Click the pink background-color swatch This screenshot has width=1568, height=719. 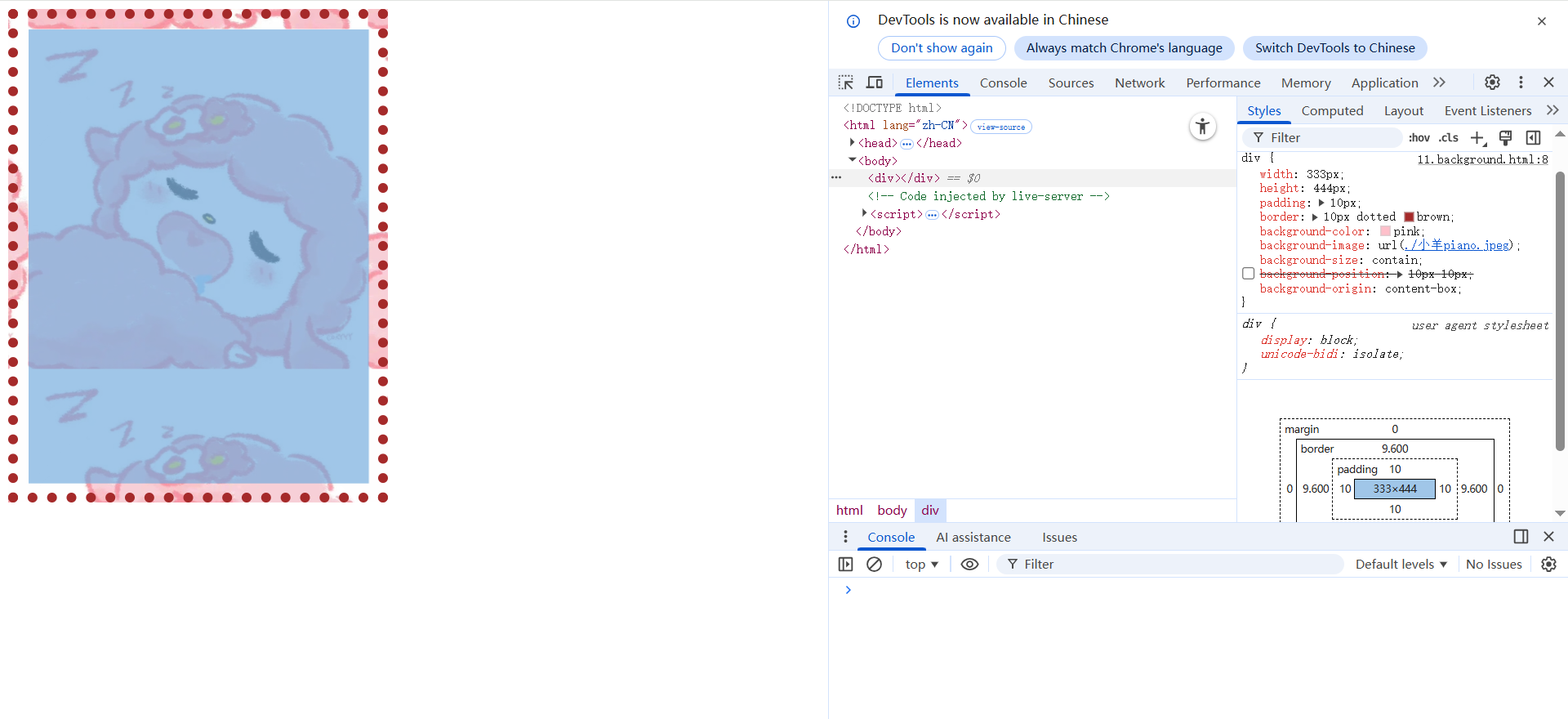1385,231
